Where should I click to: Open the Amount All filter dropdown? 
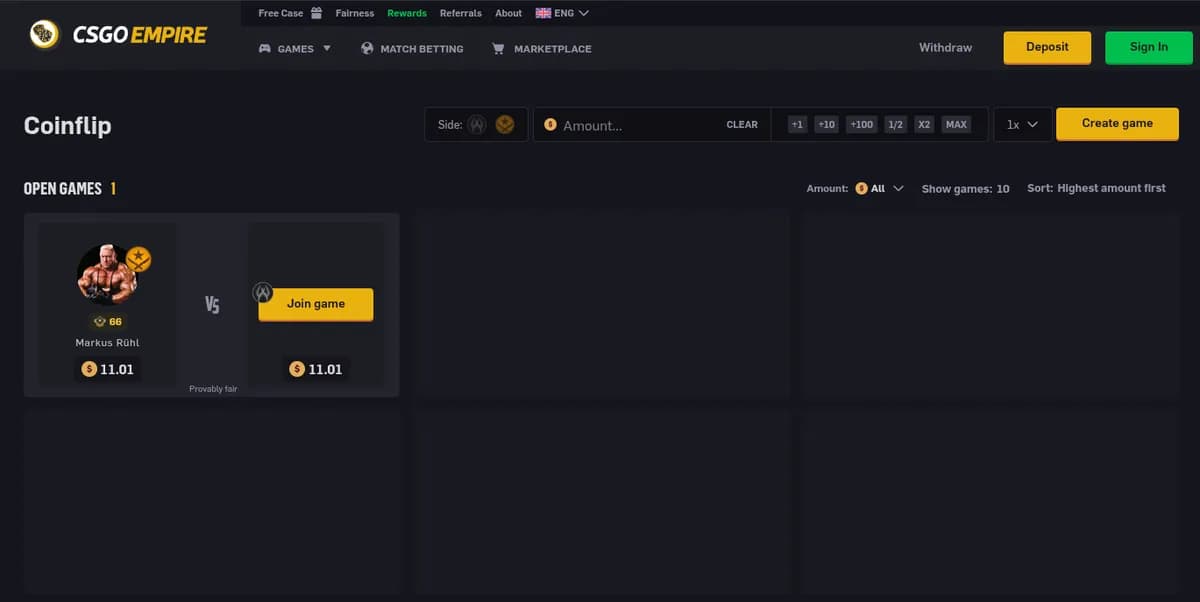tap(880, 188)
